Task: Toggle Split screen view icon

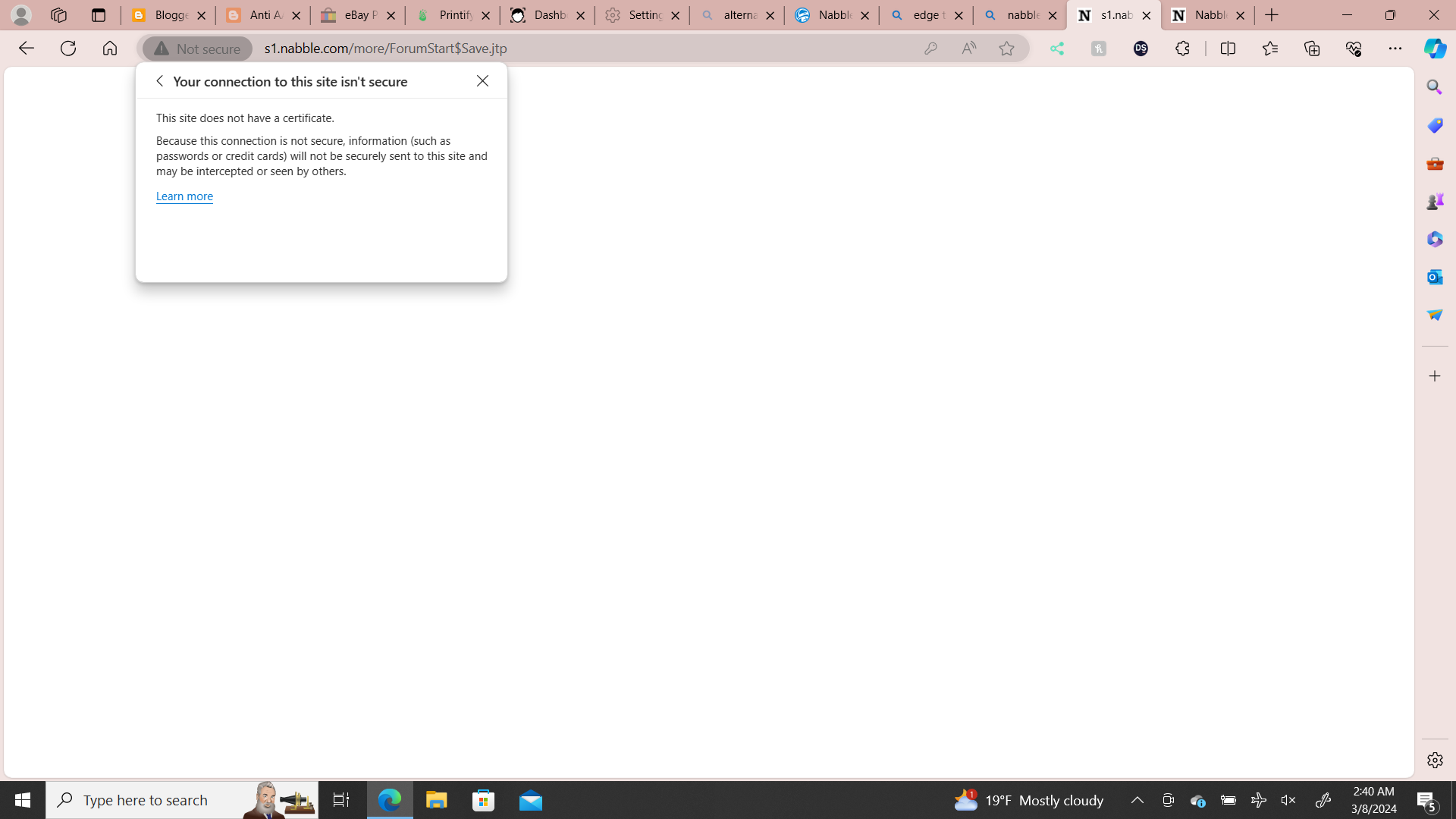Action: [x=1228, y=49]
